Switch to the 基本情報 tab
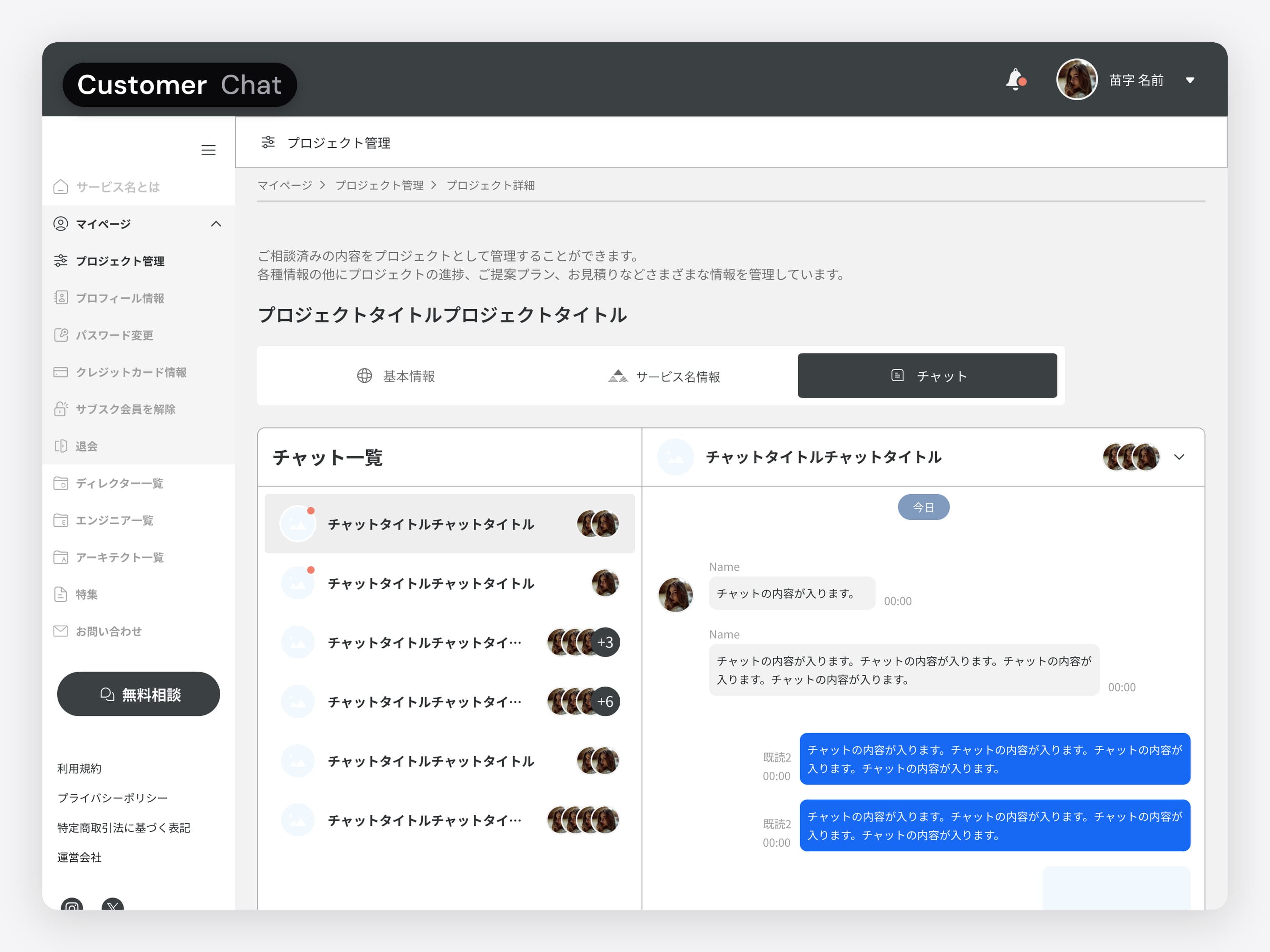The width and height of the screenshot is (1270, 952). click(x=395, y=376)
